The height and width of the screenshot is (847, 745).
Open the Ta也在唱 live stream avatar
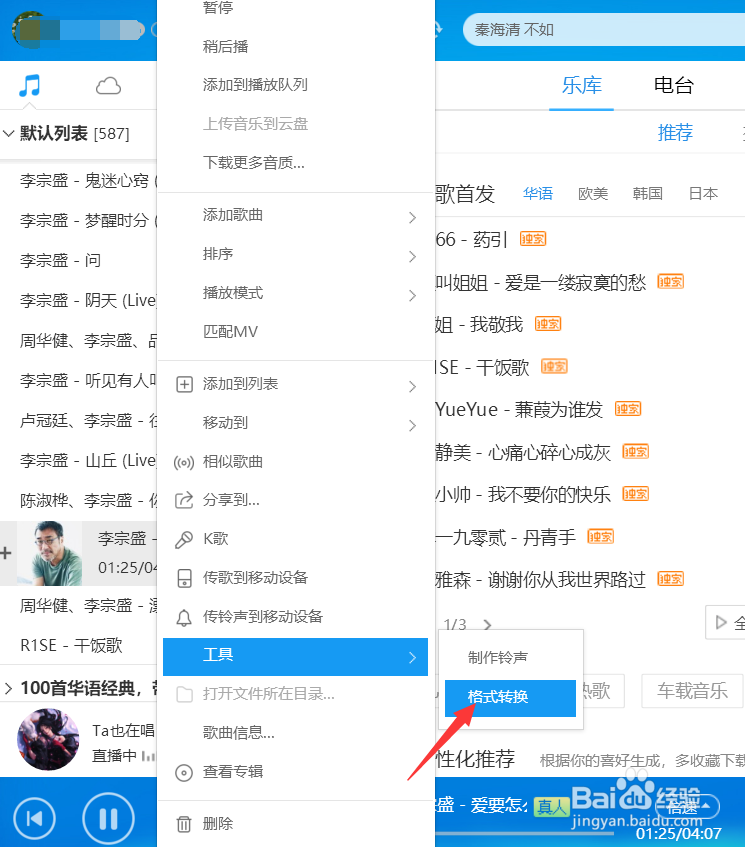pyautogui.click(x=48, y=740)
